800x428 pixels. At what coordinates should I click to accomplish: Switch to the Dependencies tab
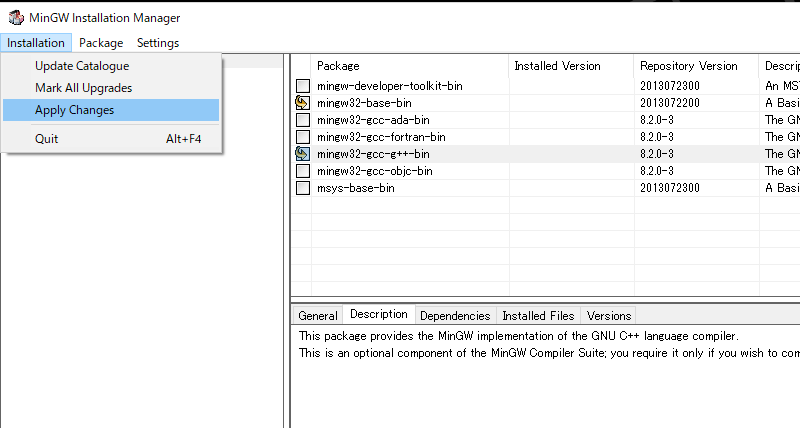tap(455, 316)
